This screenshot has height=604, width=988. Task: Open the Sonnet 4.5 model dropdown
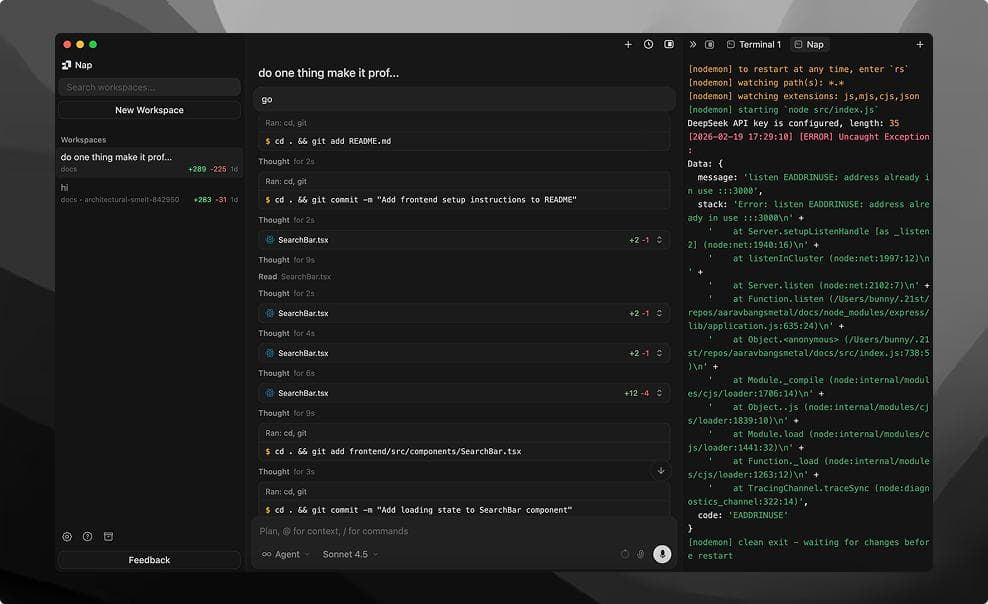coord(350,554)
